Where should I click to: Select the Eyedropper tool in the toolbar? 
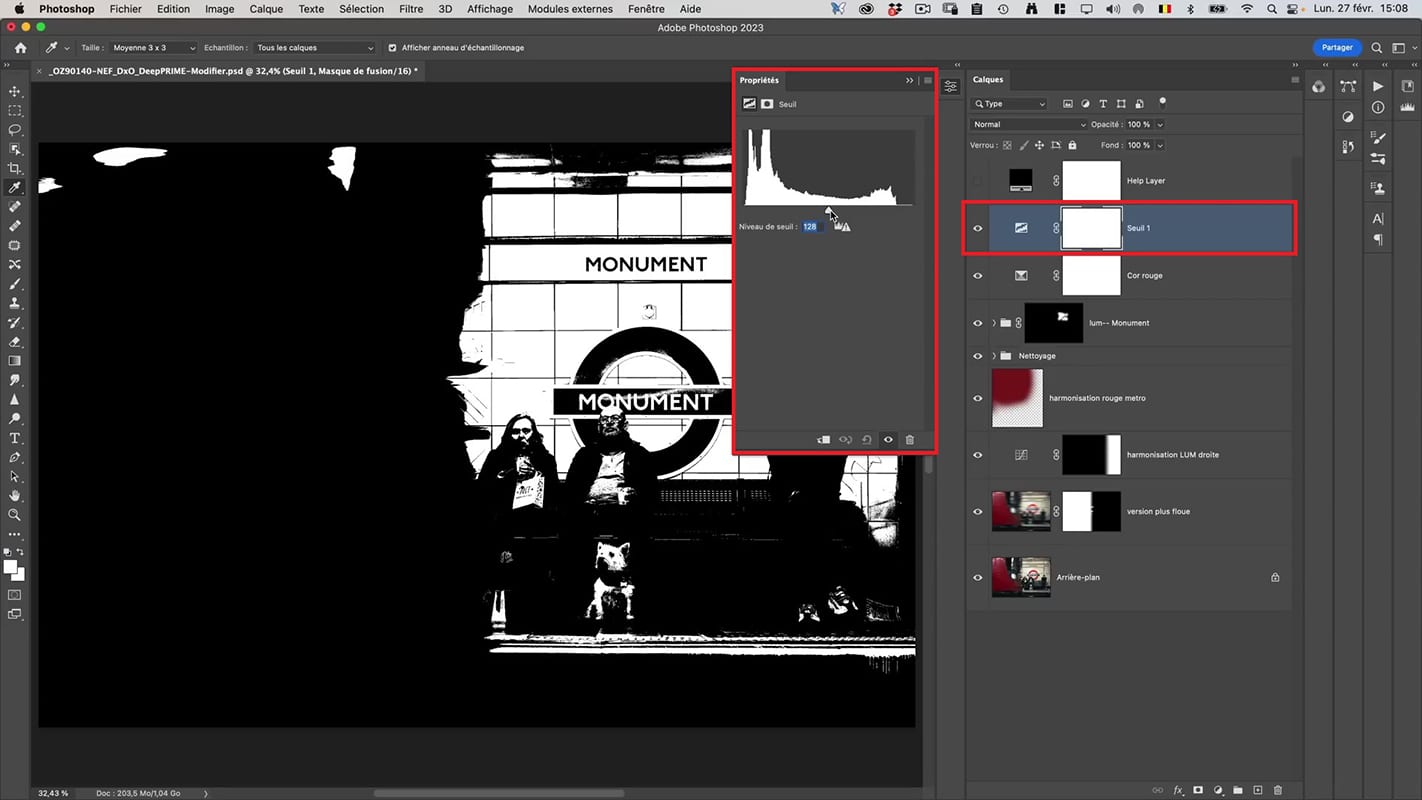[x=15, y=187]
